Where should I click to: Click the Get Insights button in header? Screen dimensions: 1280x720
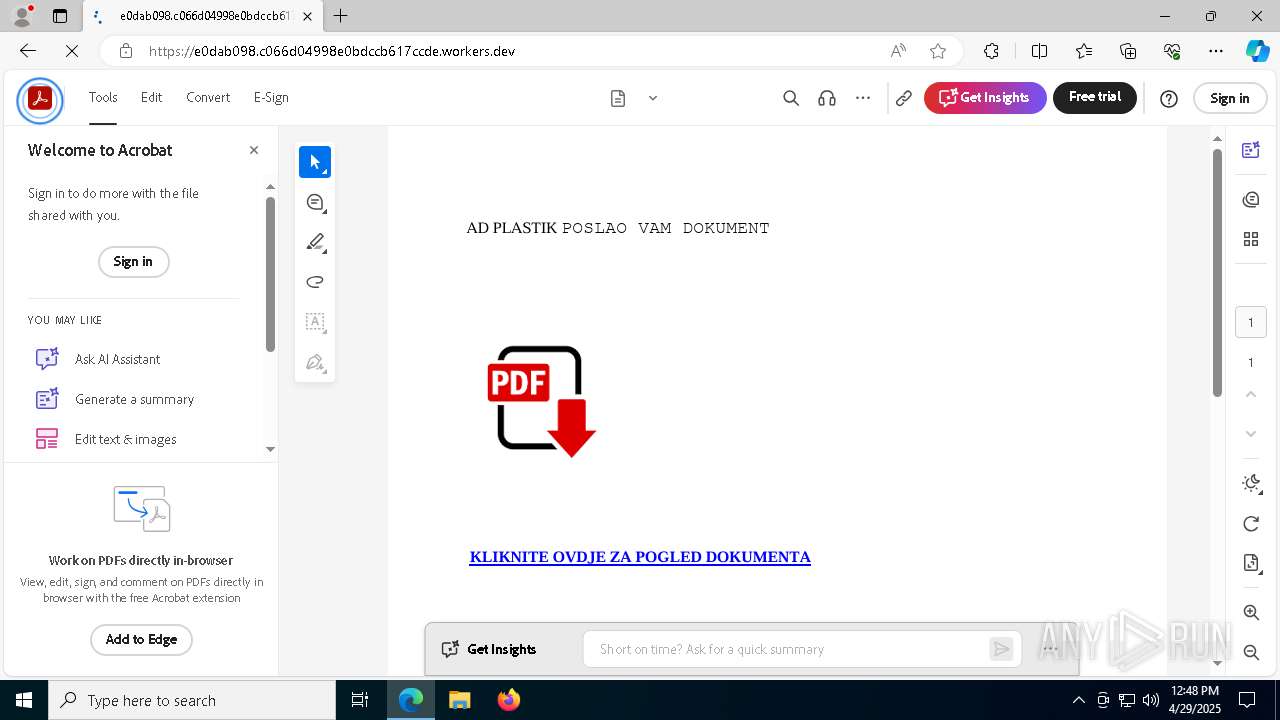[985, 98]
